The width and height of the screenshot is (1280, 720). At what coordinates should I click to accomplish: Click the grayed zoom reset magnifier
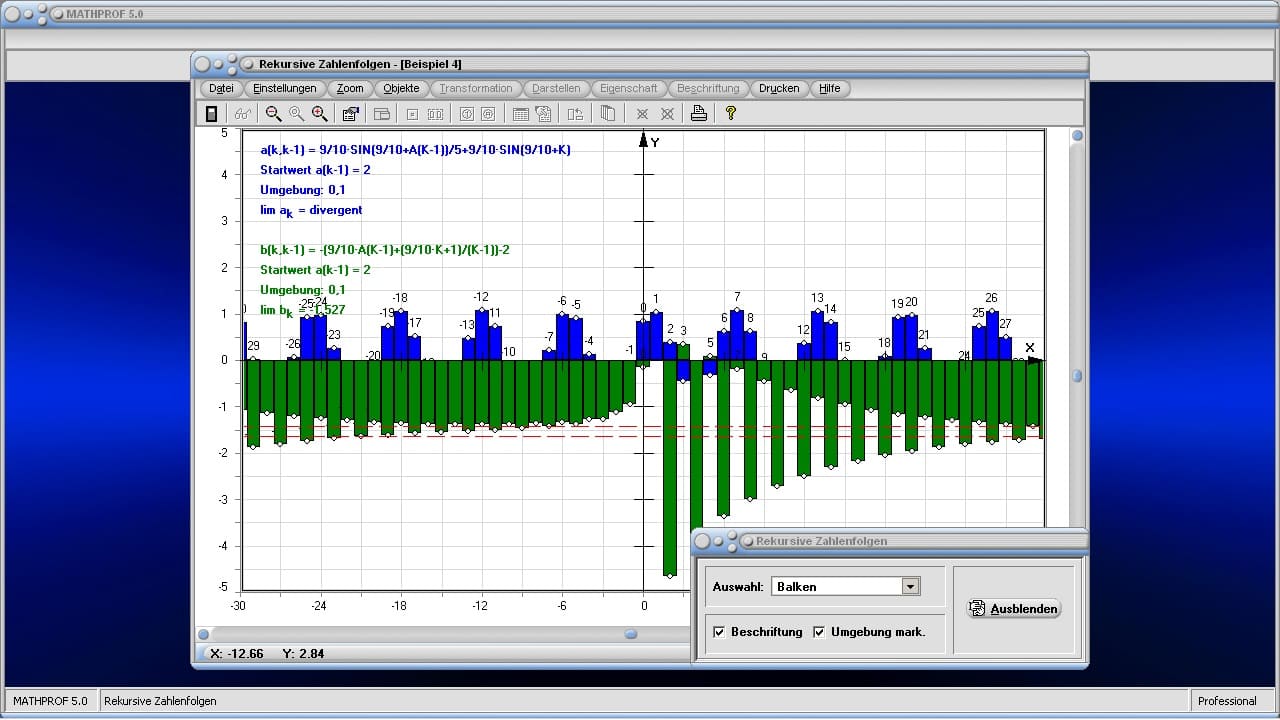click(x=296, y=114)
